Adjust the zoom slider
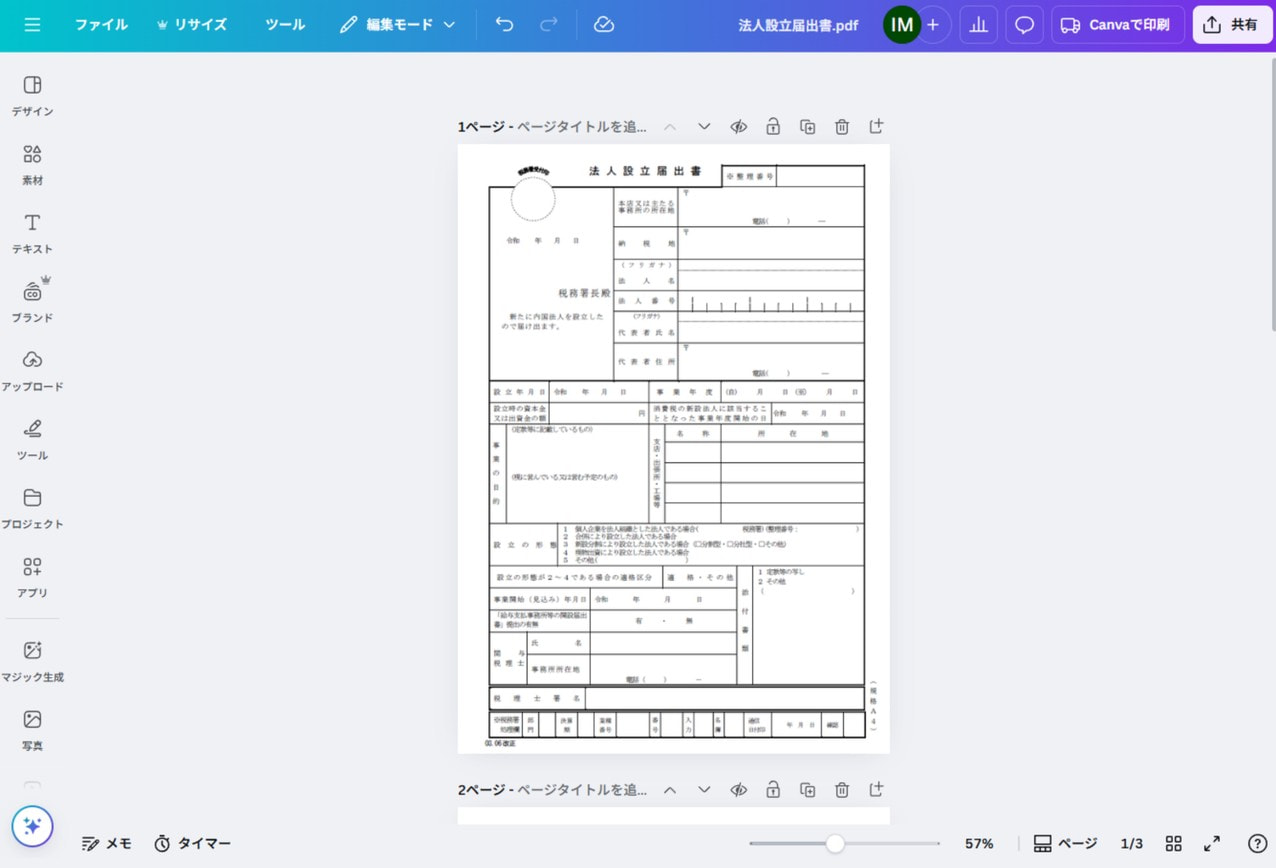Viewport: 1276px width, 868px height. pyautogui.click(x=836, y=843)
